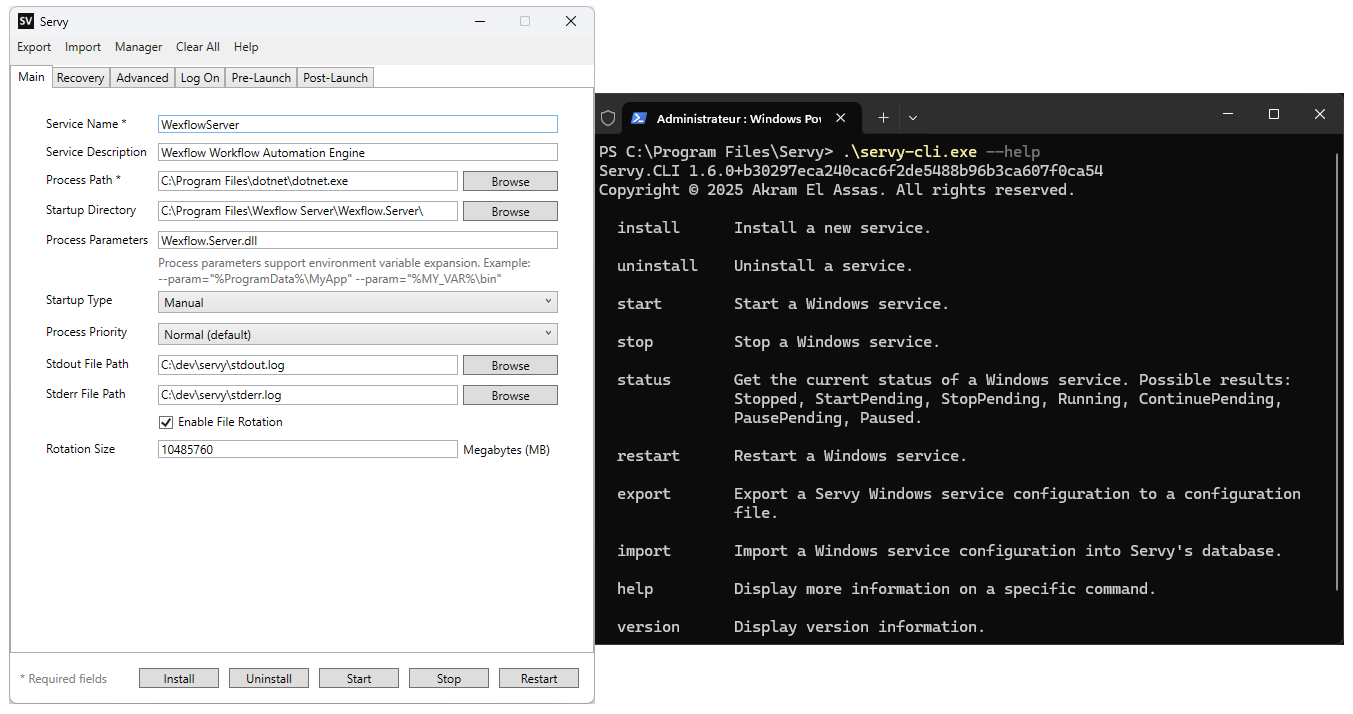1353x714 pixels.
Task: Click Browse next to Startup Directory
Action: (510, 212)
